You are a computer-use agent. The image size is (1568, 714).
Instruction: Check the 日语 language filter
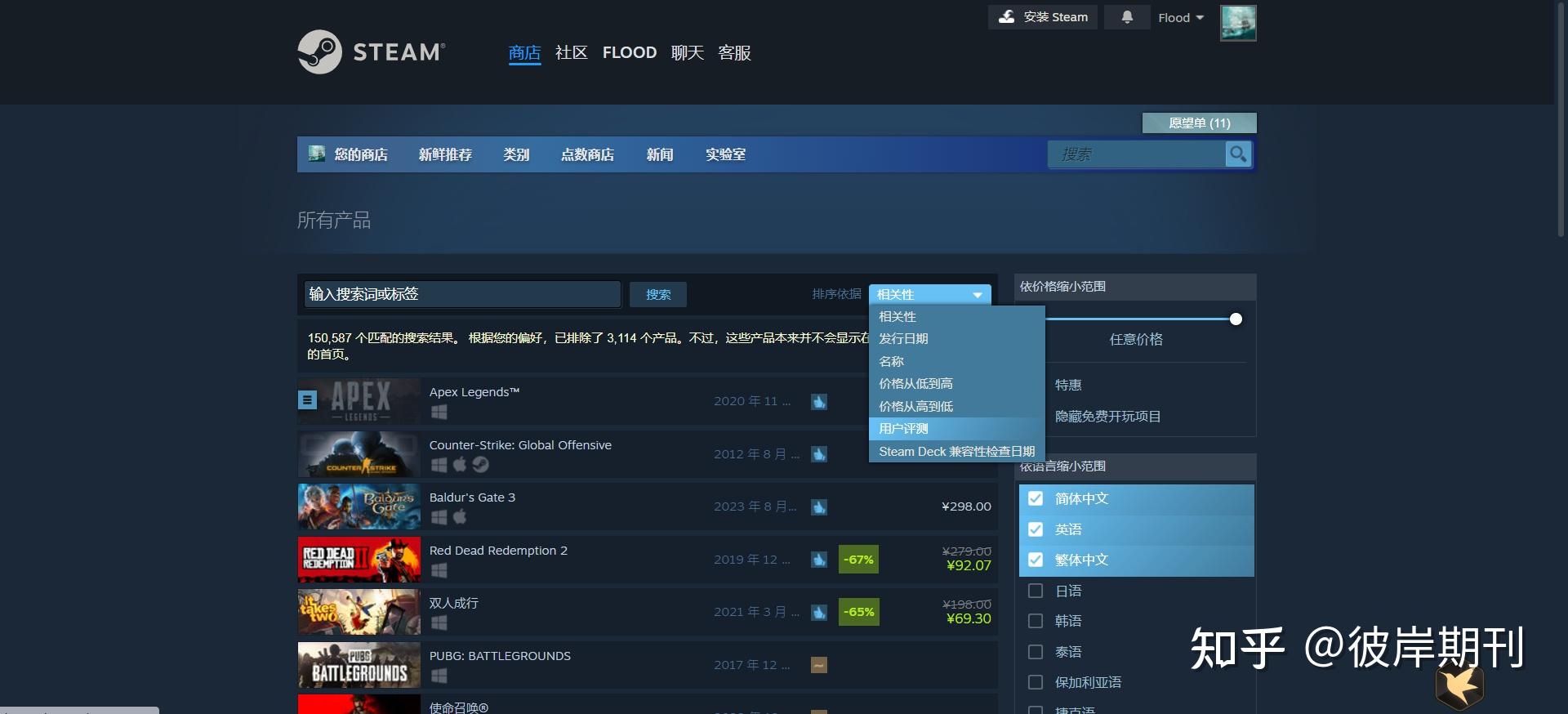1036,591
